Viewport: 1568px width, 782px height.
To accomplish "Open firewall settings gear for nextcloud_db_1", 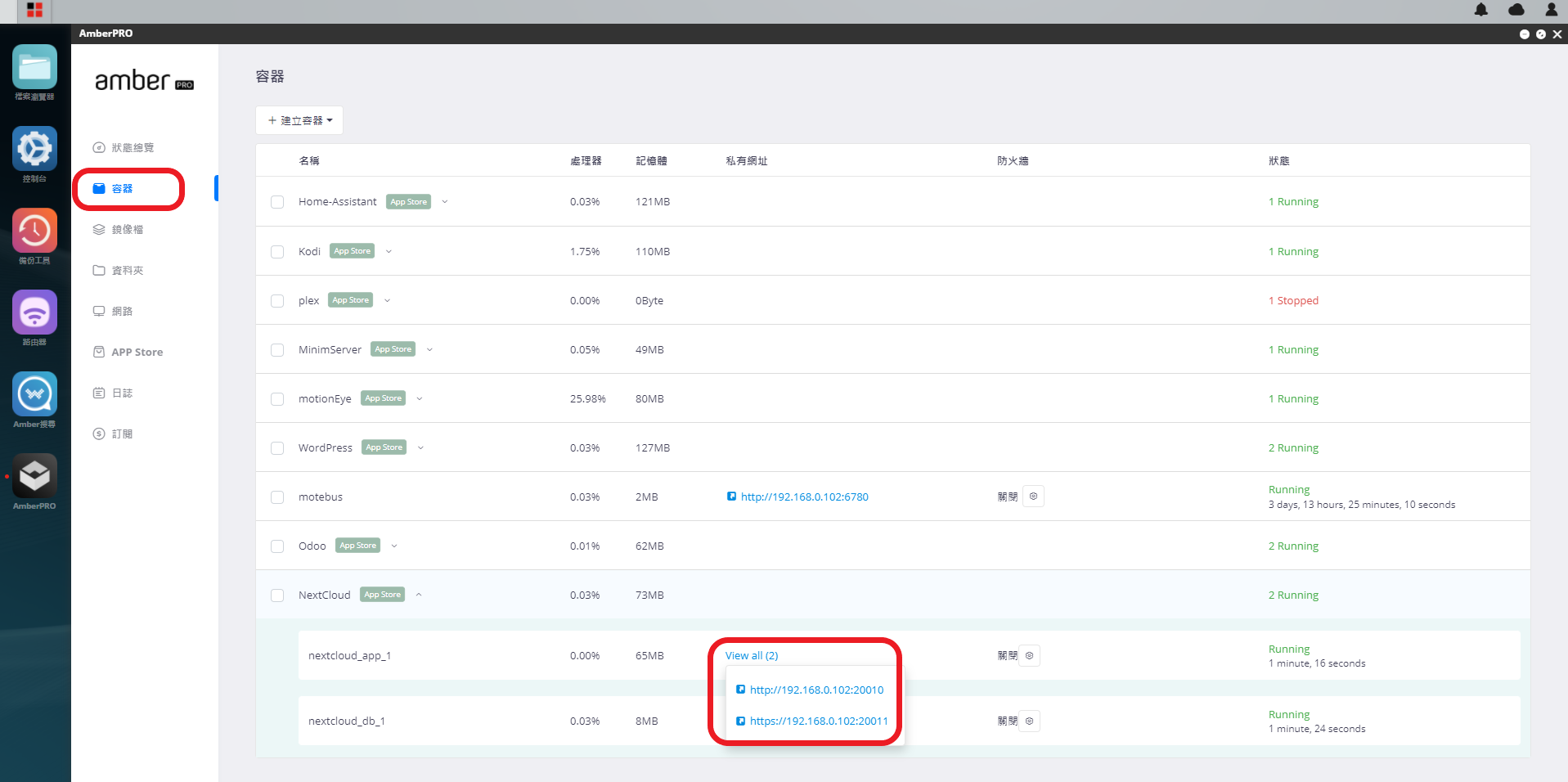I will point(1029,721).
